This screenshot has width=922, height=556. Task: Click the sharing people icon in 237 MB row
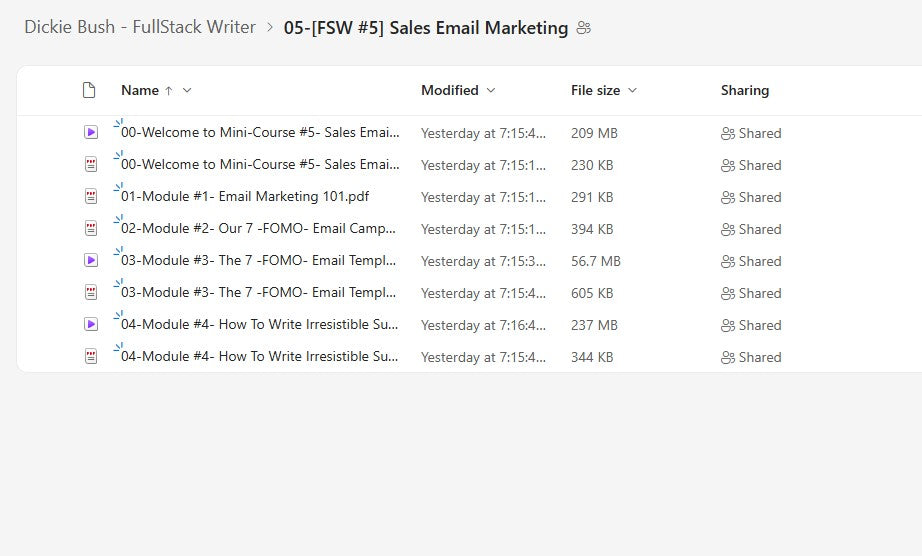727,326
